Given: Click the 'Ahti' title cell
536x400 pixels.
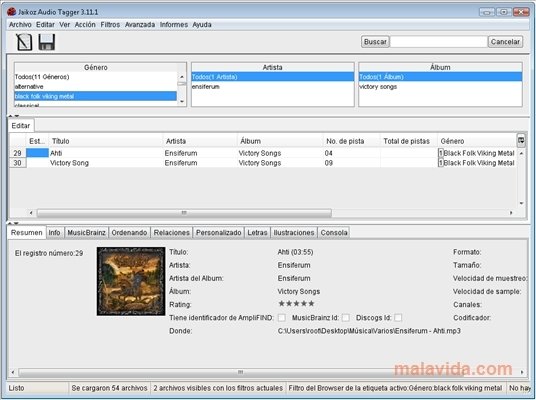Looking at the screenshot, I should (x=106, y=153).
